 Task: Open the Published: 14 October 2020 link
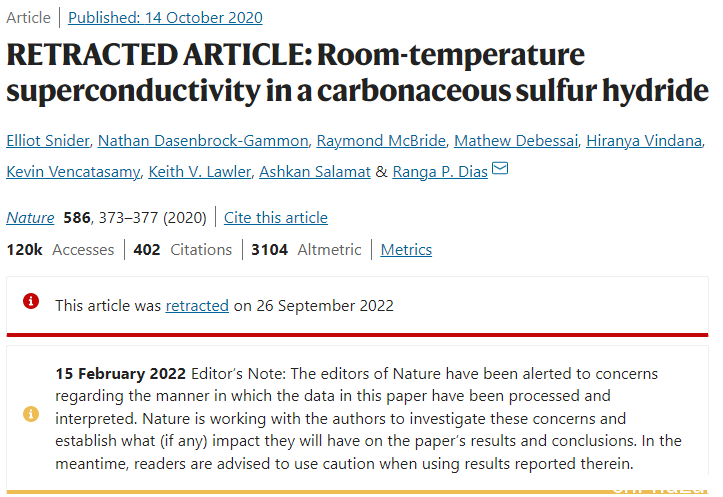coord(165,18)
